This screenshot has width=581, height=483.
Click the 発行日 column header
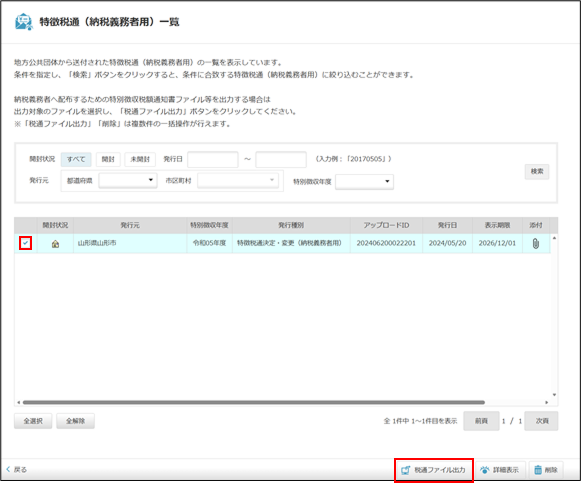[448, 225]
